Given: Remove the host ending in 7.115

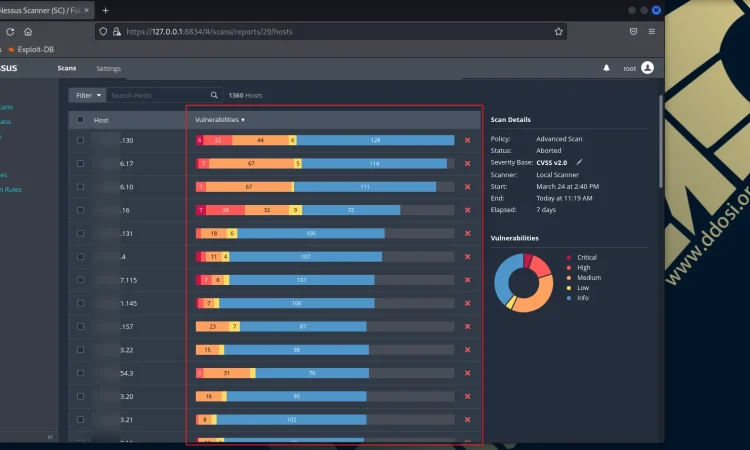Looking at the screenshot, I should click(467, 280).
